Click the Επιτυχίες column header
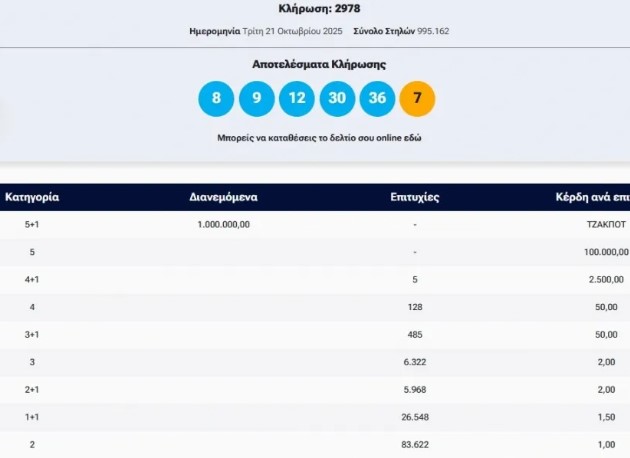This screenshot has width=630, height=458. click(x=414, y=197)
